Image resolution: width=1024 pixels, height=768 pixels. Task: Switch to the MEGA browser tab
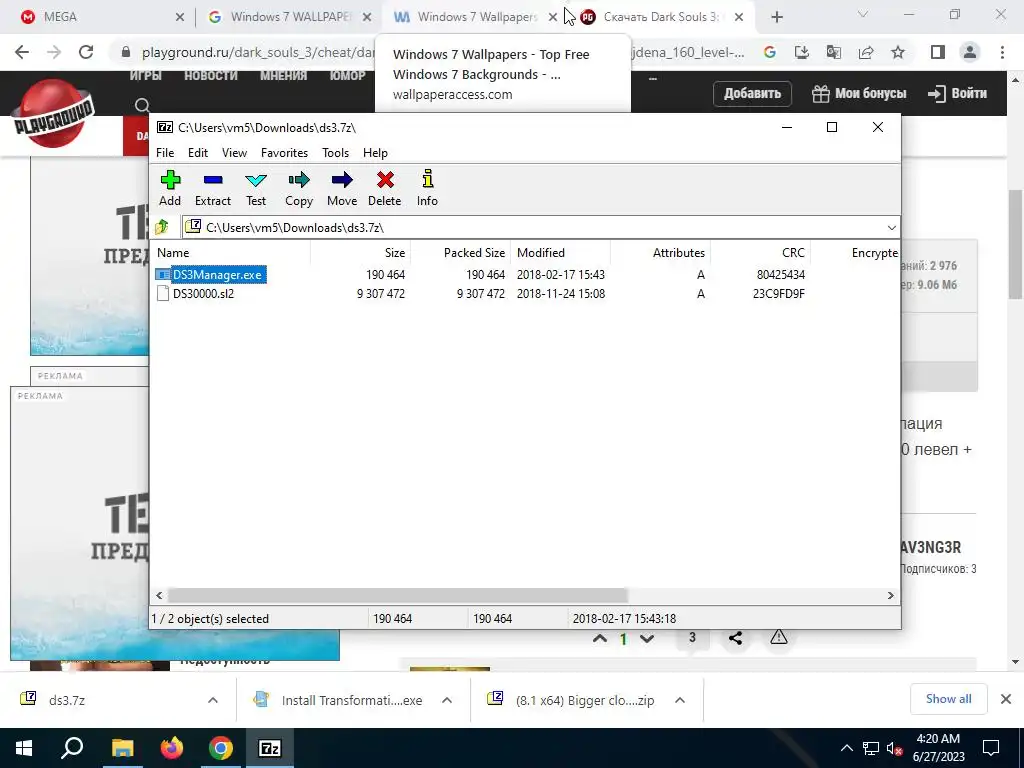pyautogui.click(x=98, y=17)
